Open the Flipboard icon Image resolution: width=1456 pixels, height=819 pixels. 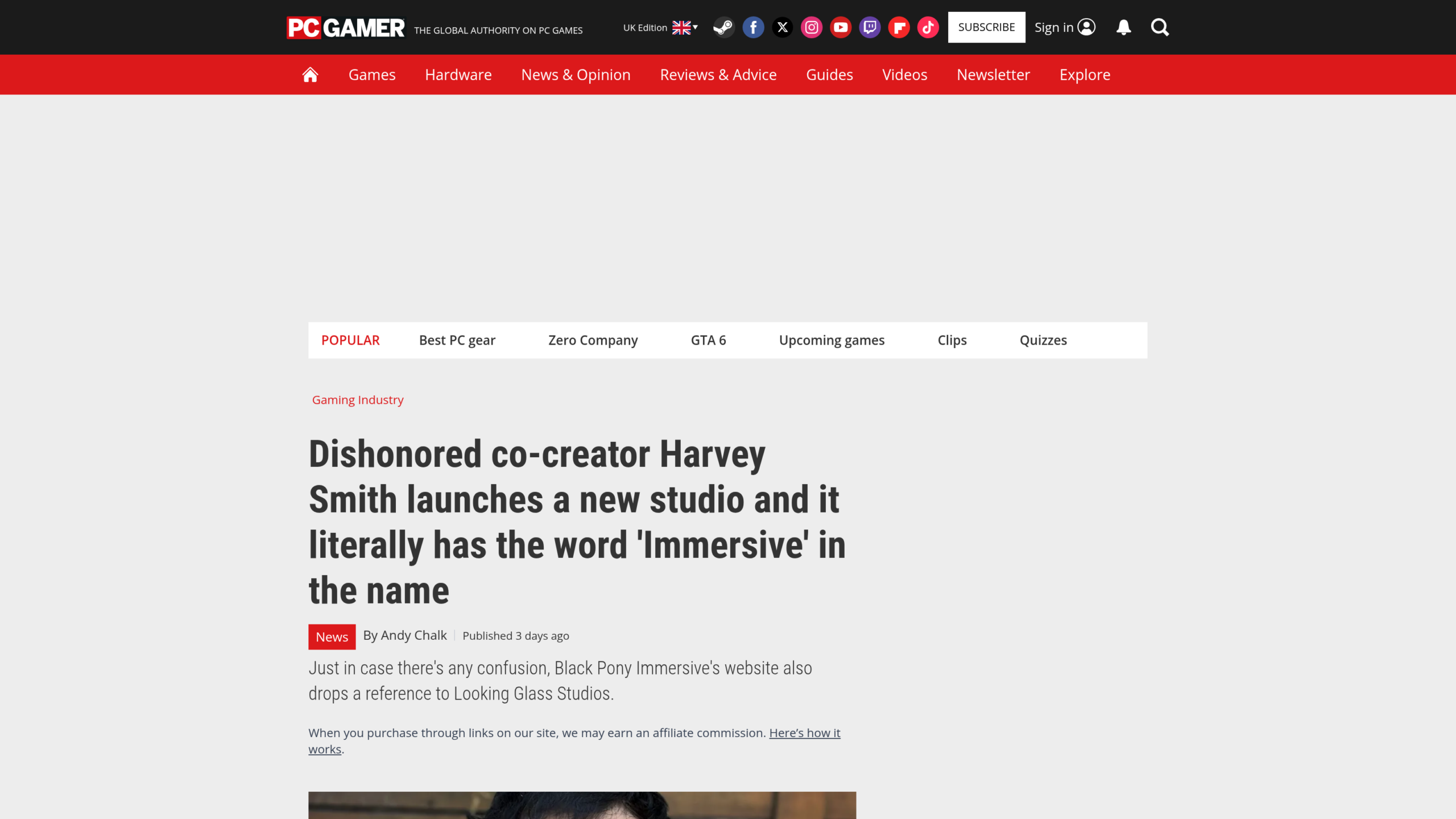(899, 27)
